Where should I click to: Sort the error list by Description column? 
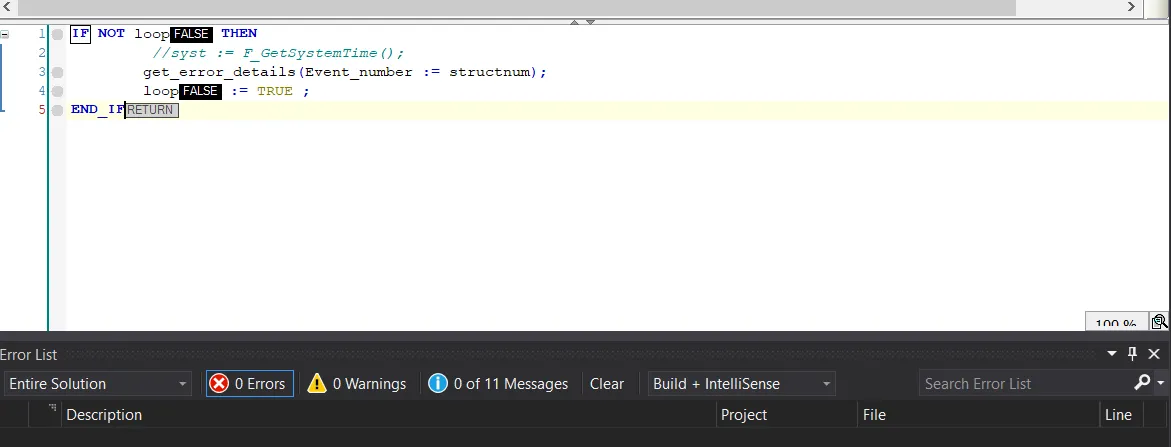pyautogui.click(x=104, y=414)
